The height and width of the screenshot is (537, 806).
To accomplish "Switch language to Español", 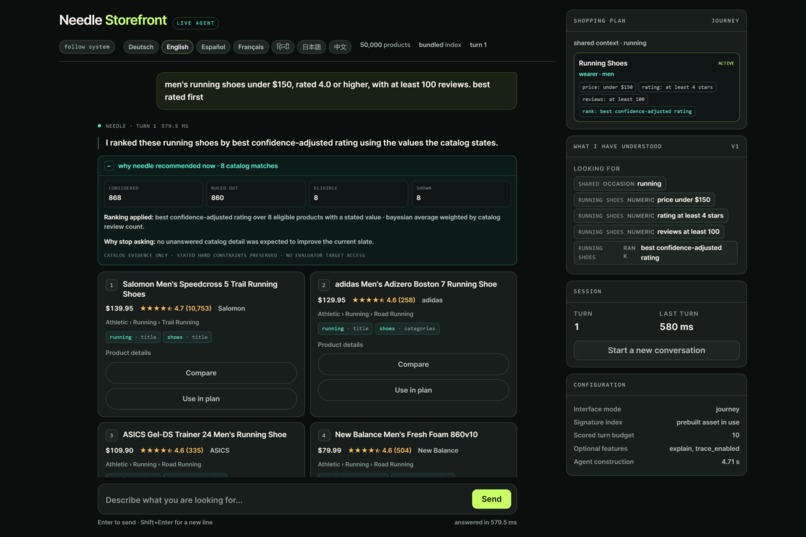I will (213, 47).
